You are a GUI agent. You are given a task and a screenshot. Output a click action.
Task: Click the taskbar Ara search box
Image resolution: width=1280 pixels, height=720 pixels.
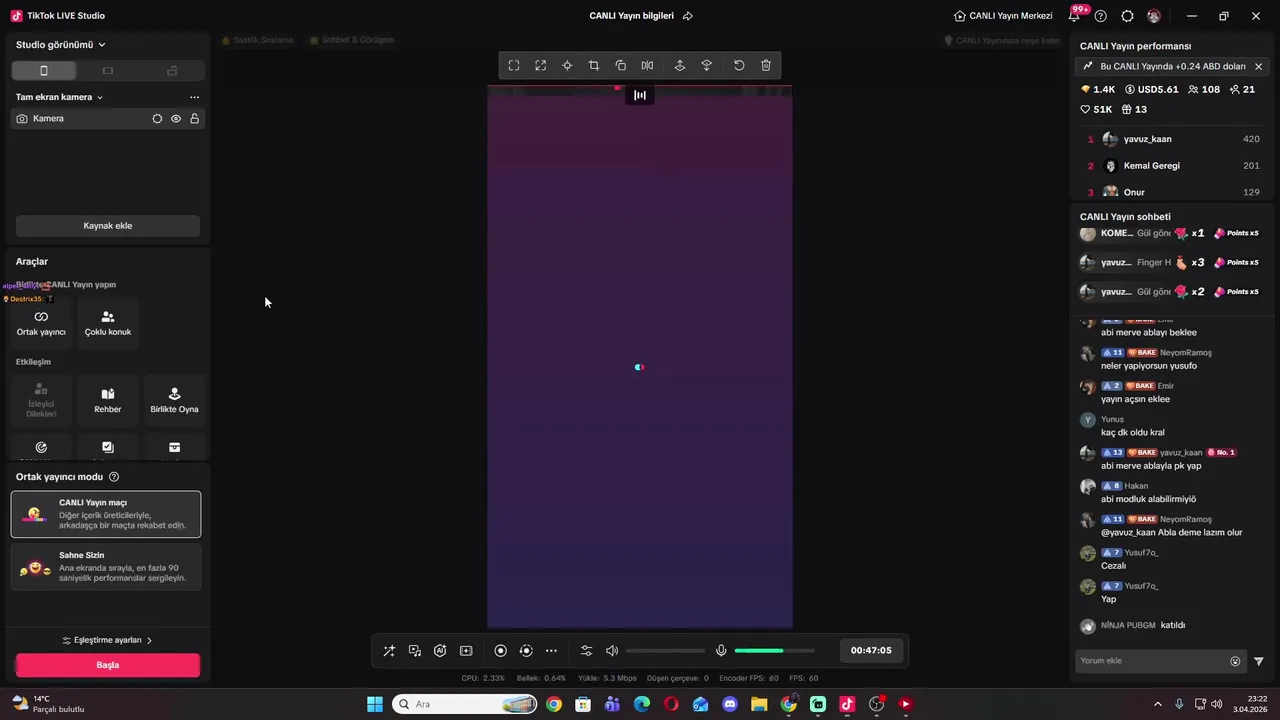click(x=465, y=704)
